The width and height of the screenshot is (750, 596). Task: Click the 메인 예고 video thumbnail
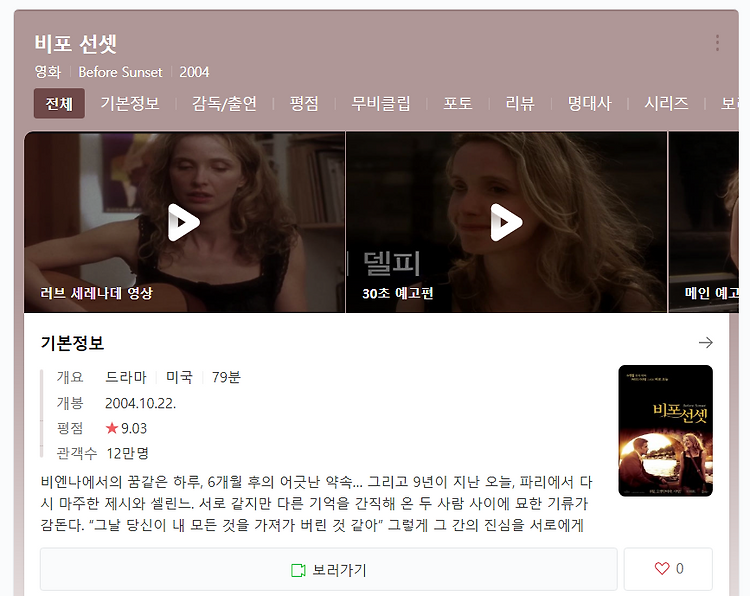pos(703,222)
